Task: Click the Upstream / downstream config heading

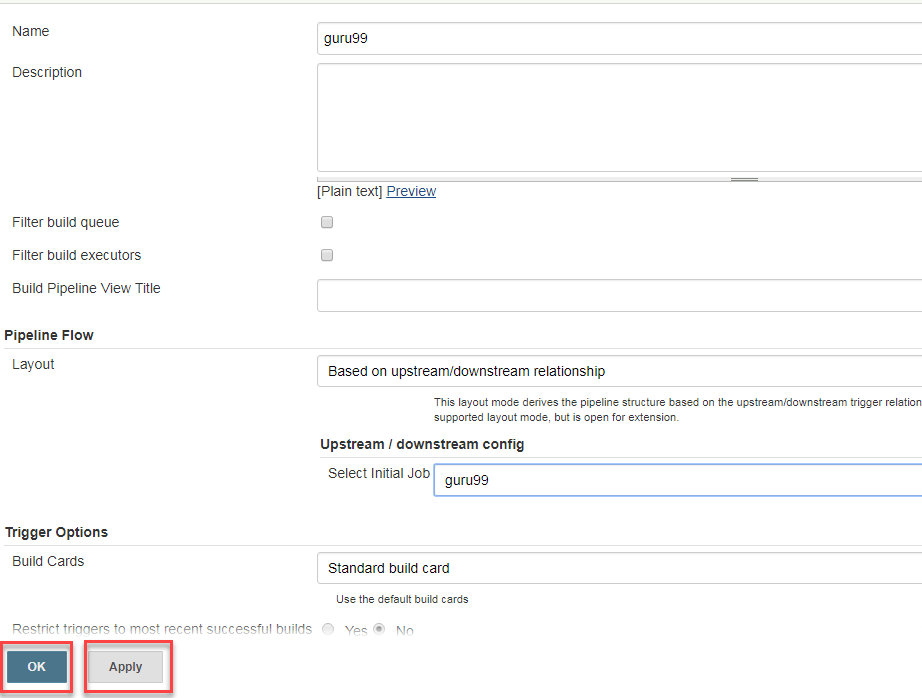Action: click(422, 444)
